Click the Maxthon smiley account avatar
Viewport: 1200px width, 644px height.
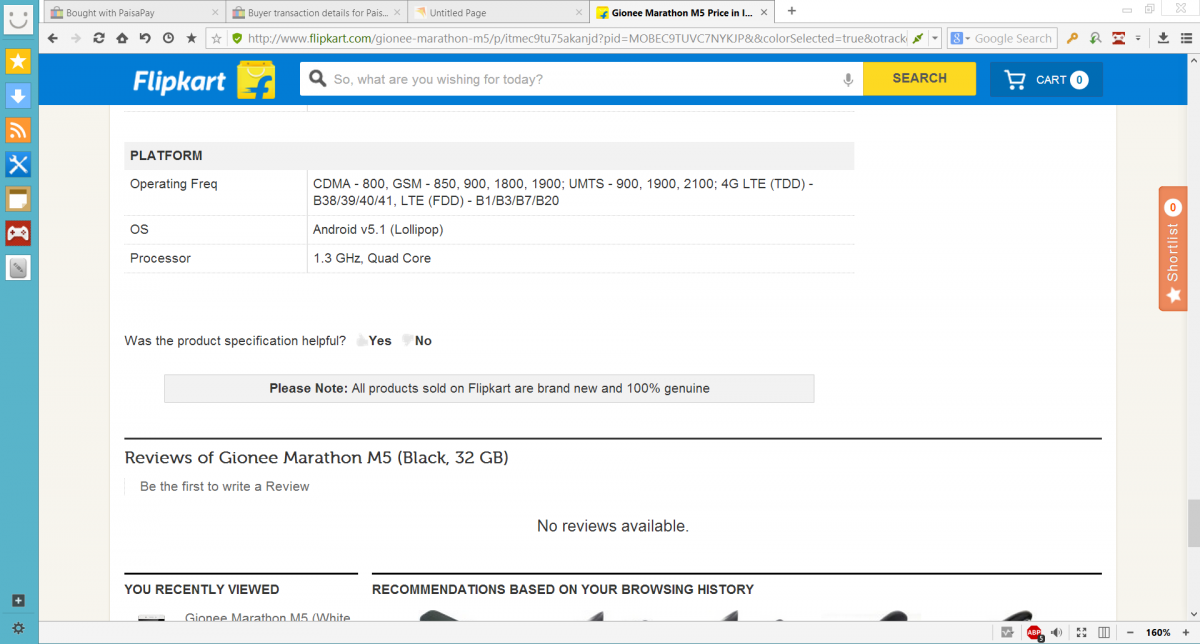click(18, 17)
